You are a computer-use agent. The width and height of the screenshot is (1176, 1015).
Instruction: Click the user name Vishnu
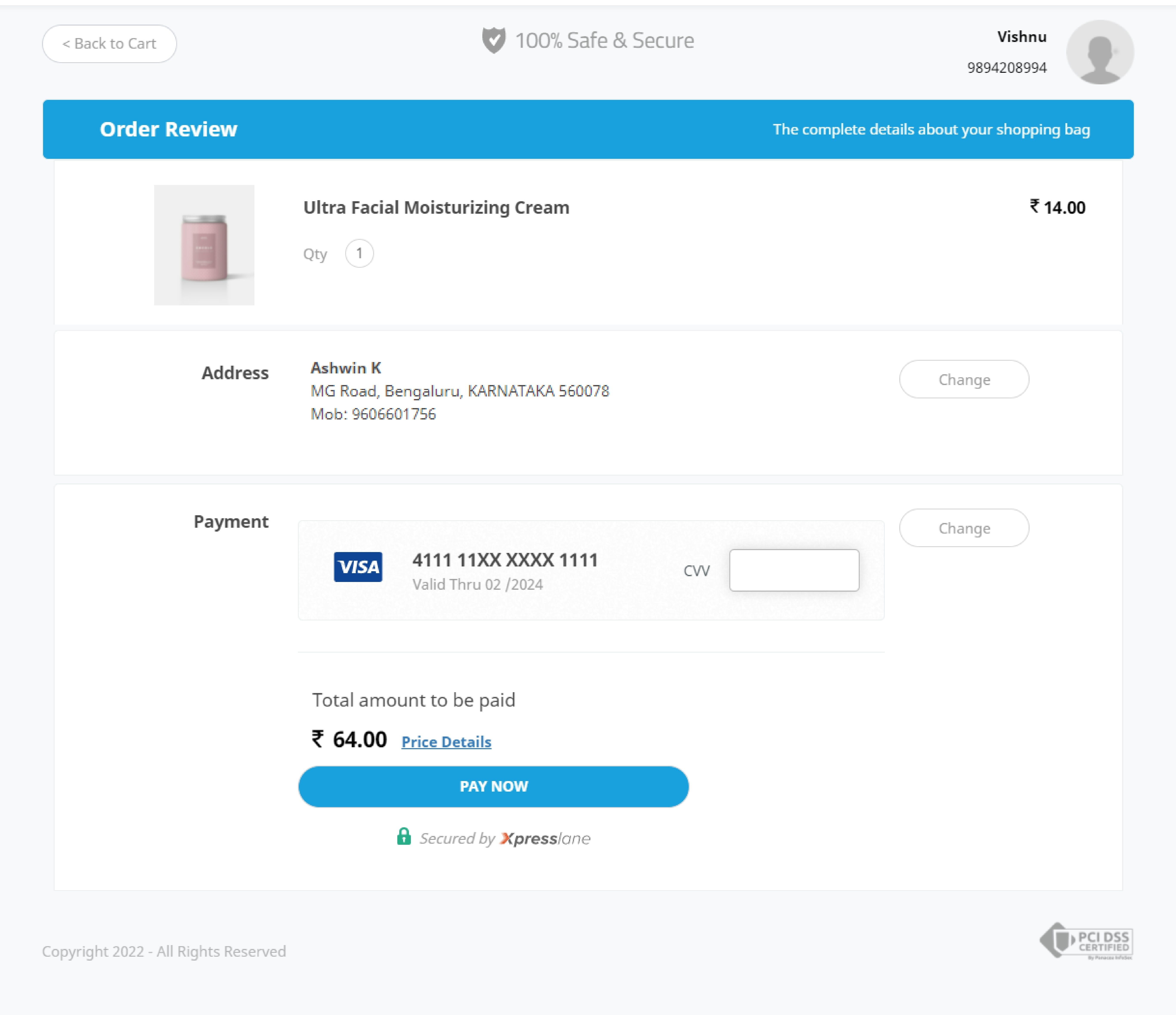[1022, 37]
